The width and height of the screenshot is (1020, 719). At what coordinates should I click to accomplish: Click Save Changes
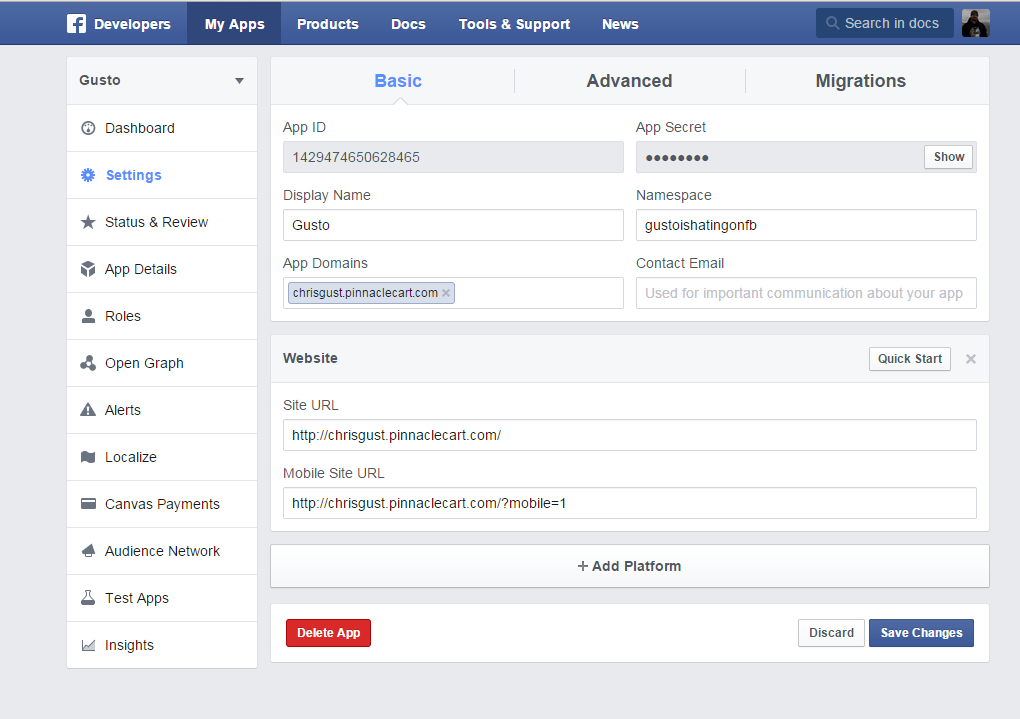(921, 633)
